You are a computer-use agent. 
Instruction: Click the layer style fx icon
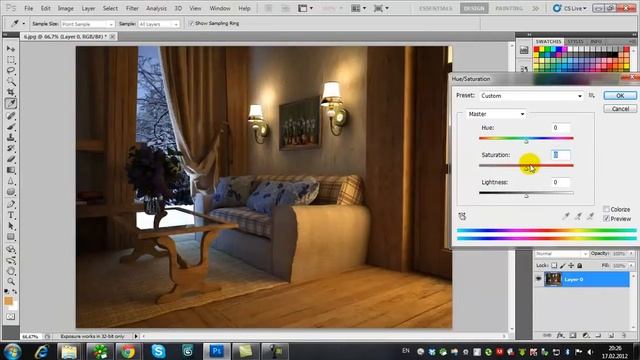pyautogui.click(x=560, y=335)
